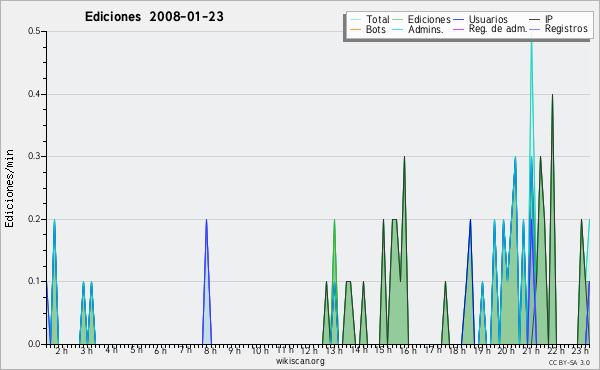
Task: Click the 8 h label on the time axis
Action: (x=210, y=350)
